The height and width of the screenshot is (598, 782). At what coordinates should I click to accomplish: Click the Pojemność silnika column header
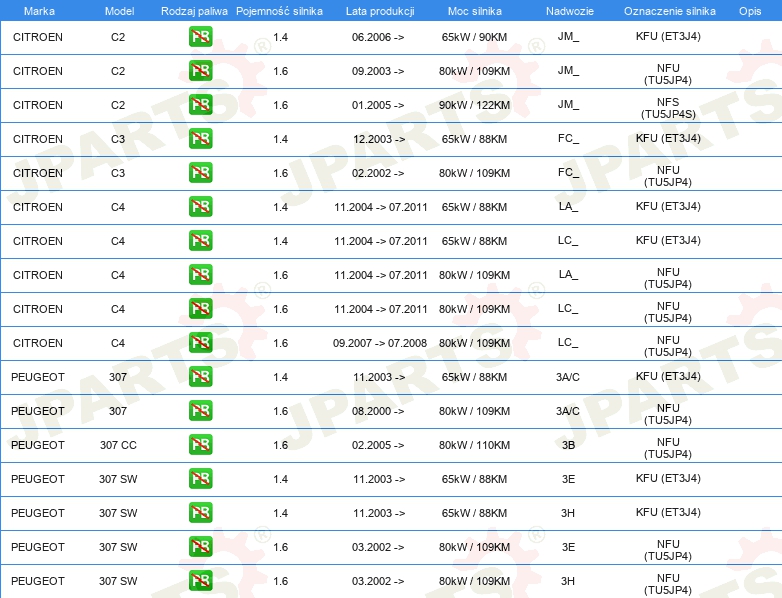[279, 11]
